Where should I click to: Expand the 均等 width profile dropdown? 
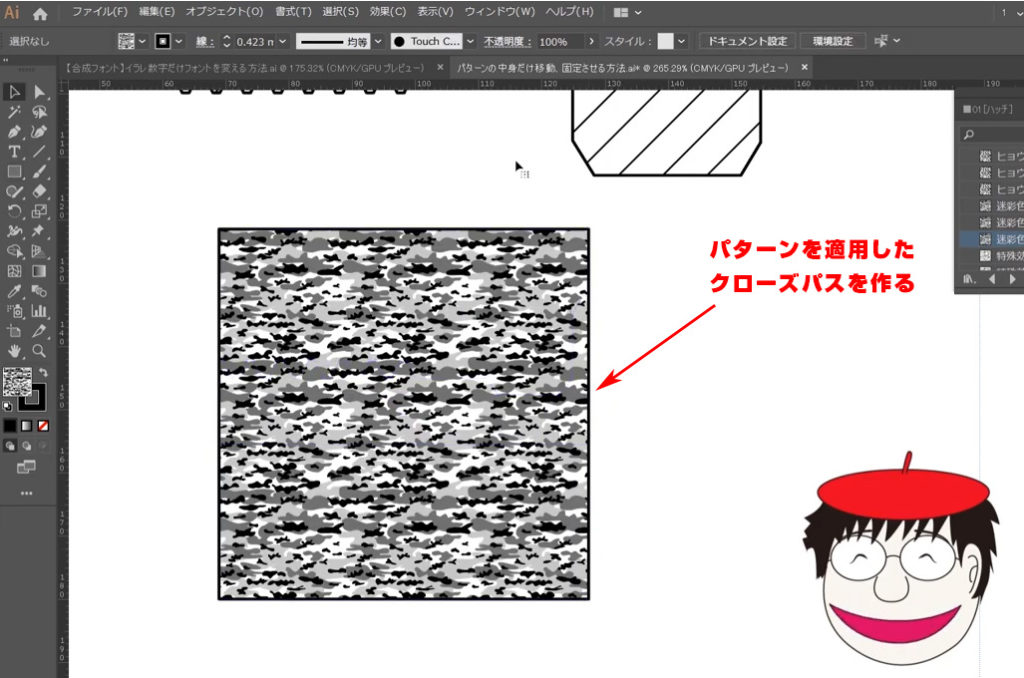pos(378,41)
